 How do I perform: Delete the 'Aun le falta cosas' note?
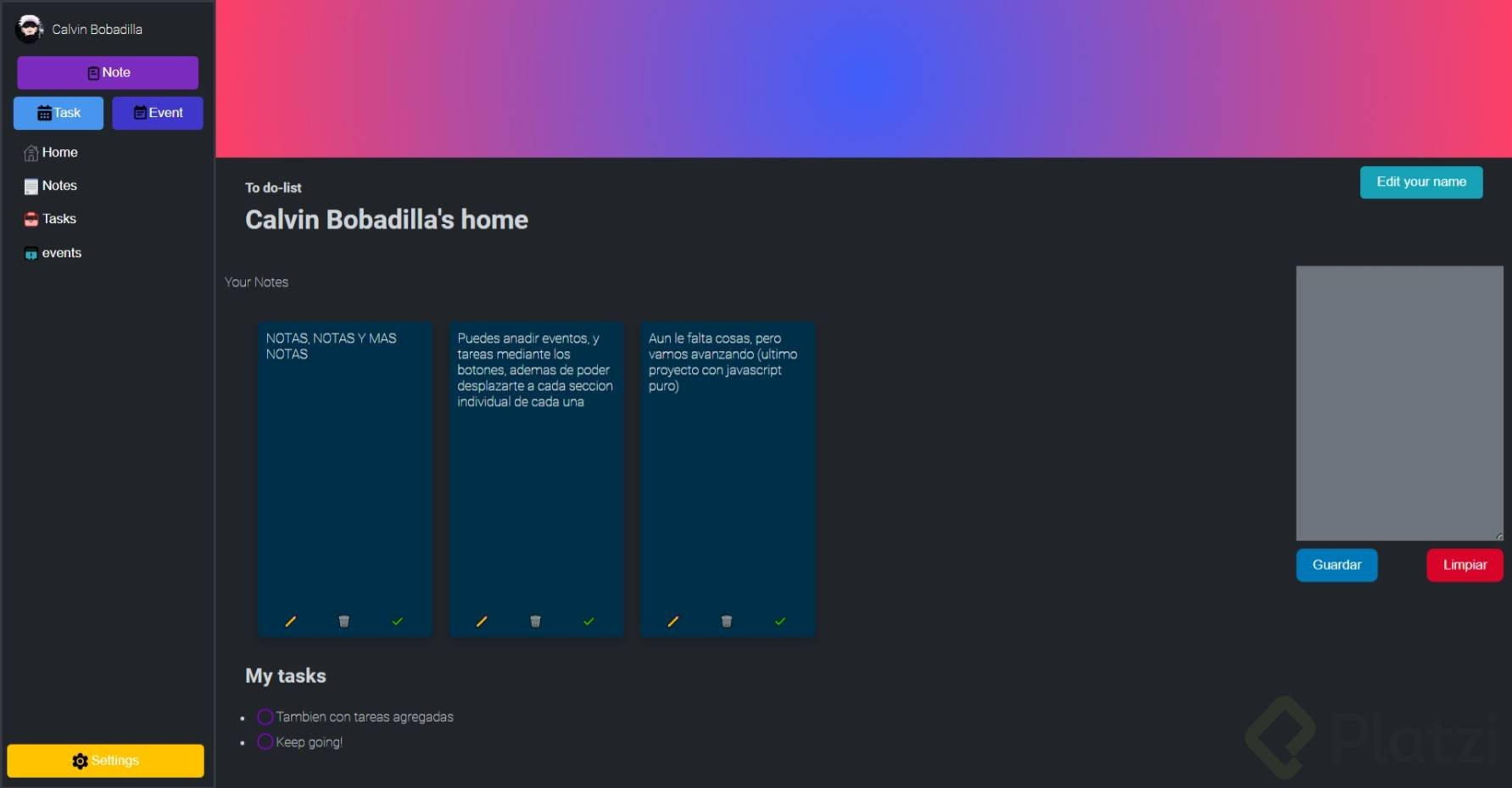click(727, 622)
